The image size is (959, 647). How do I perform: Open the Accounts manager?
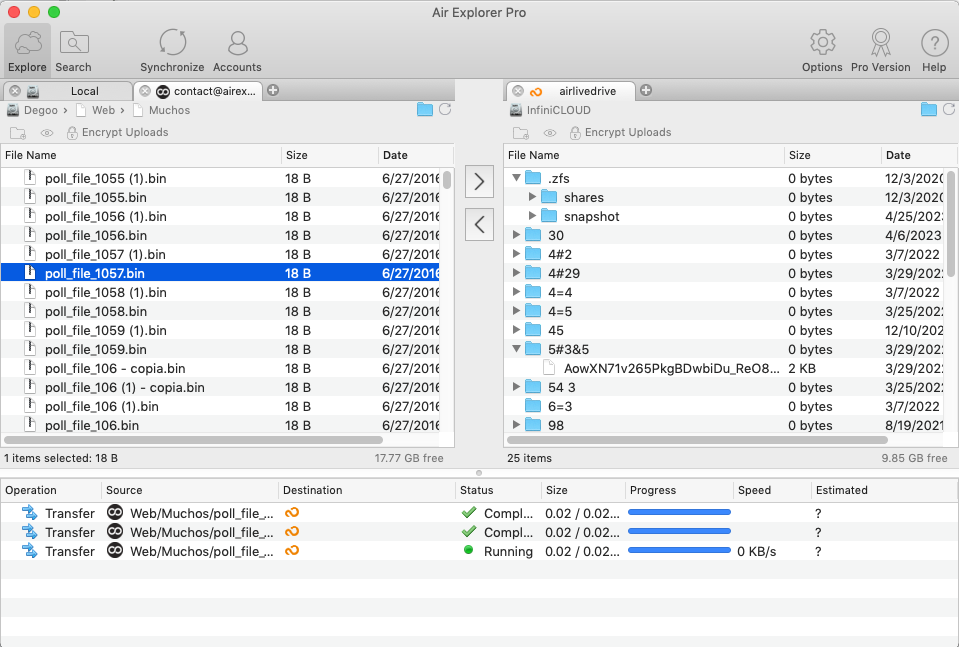tap(237, 51)
